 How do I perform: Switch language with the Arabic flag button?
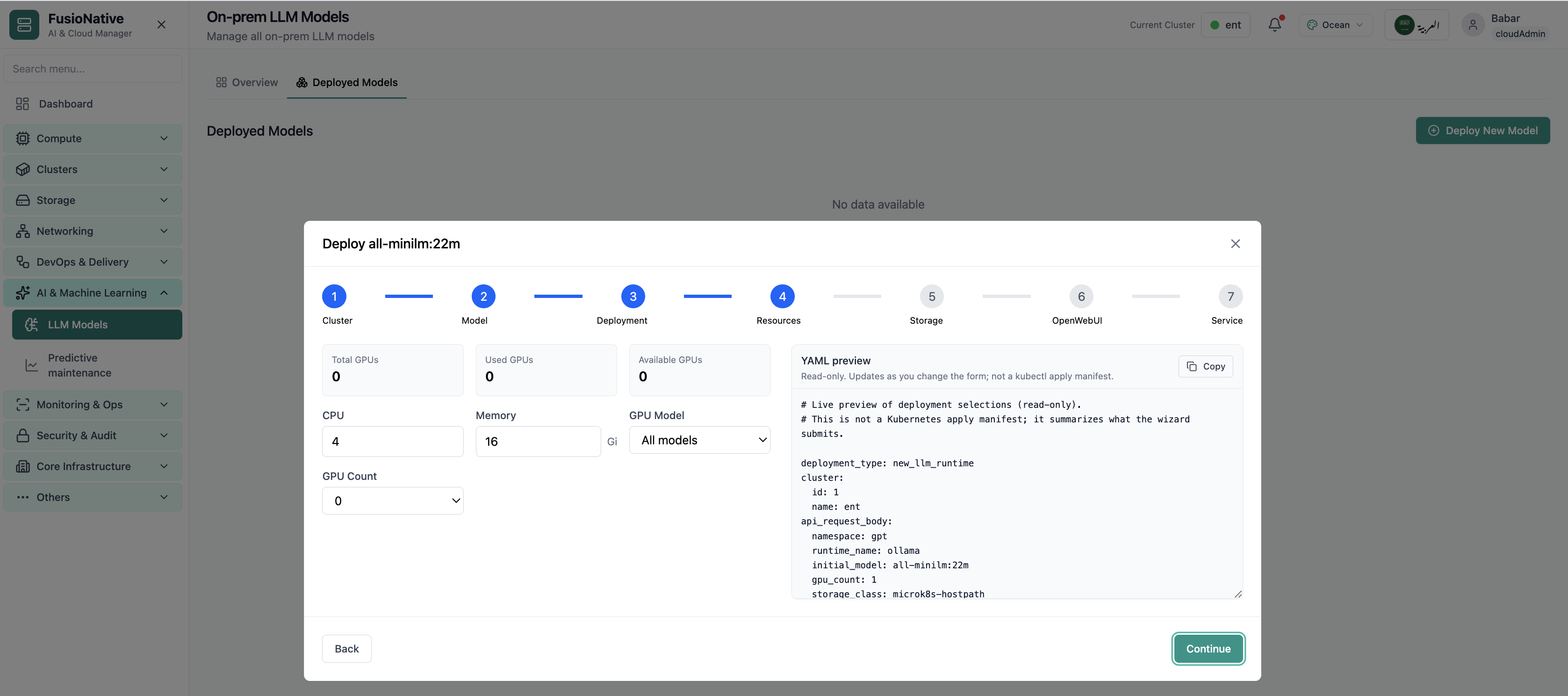1417,25
